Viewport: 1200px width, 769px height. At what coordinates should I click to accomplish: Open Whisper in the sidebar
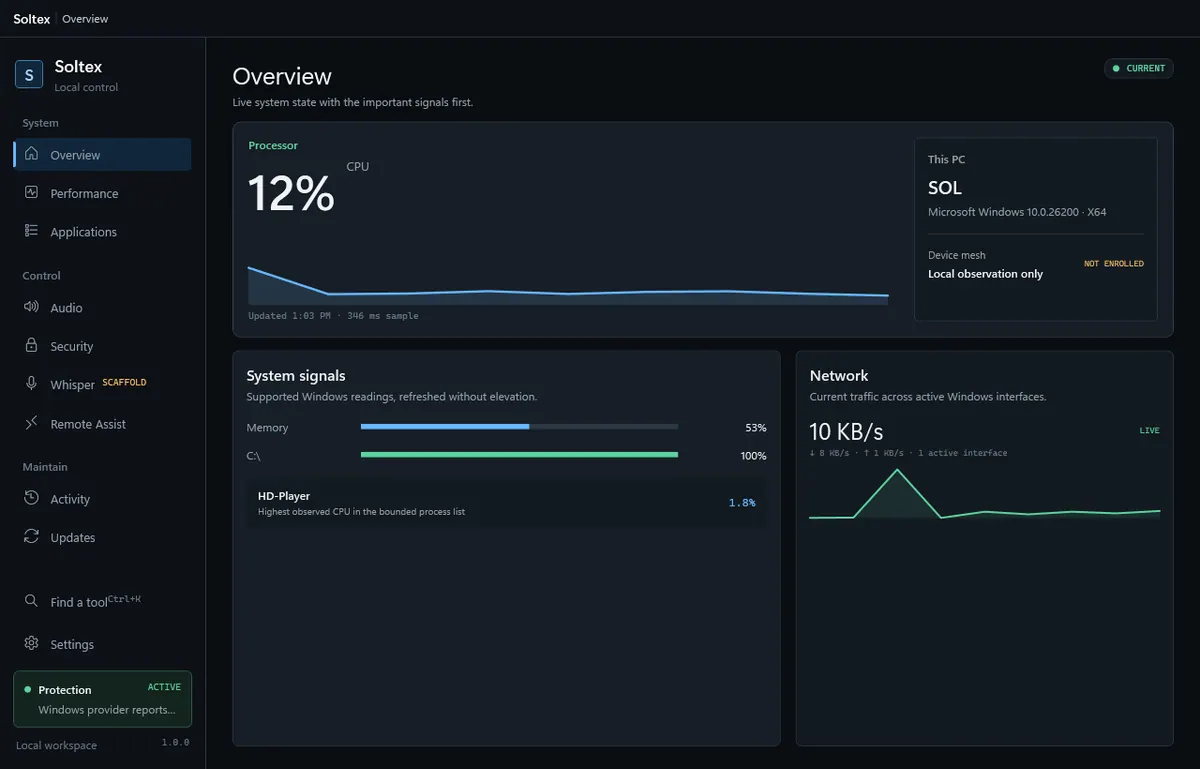[102, 385]
